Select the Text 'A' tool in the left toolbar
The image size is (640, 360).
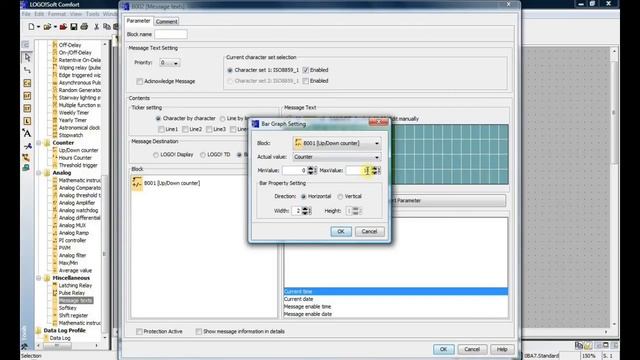point(27,133)
